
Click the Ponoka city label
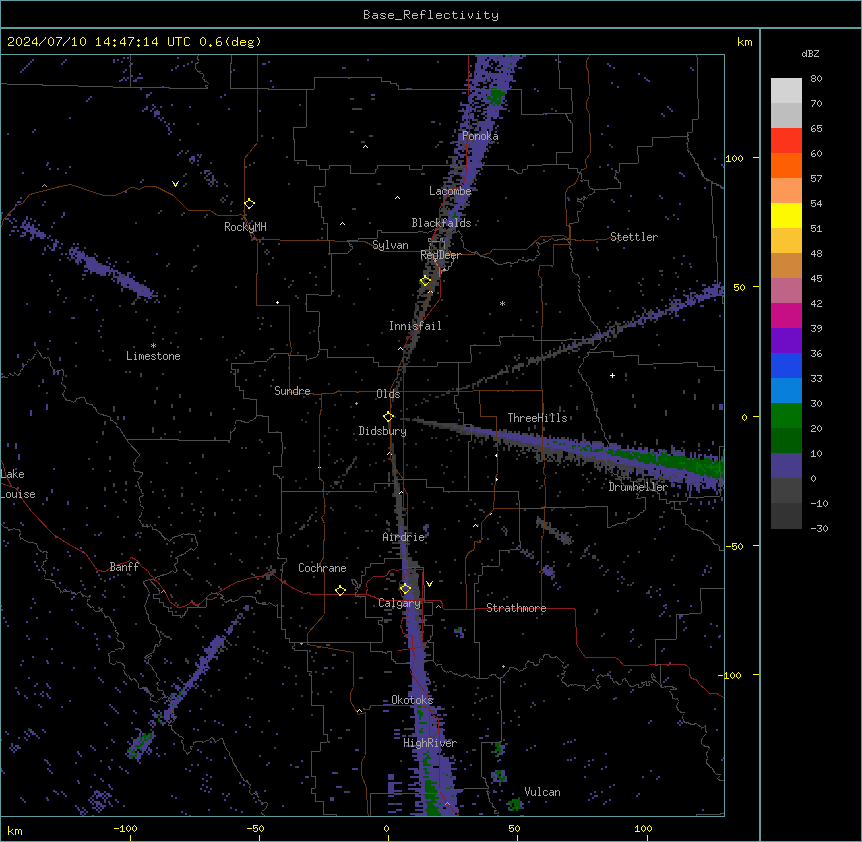pos(480,136)
